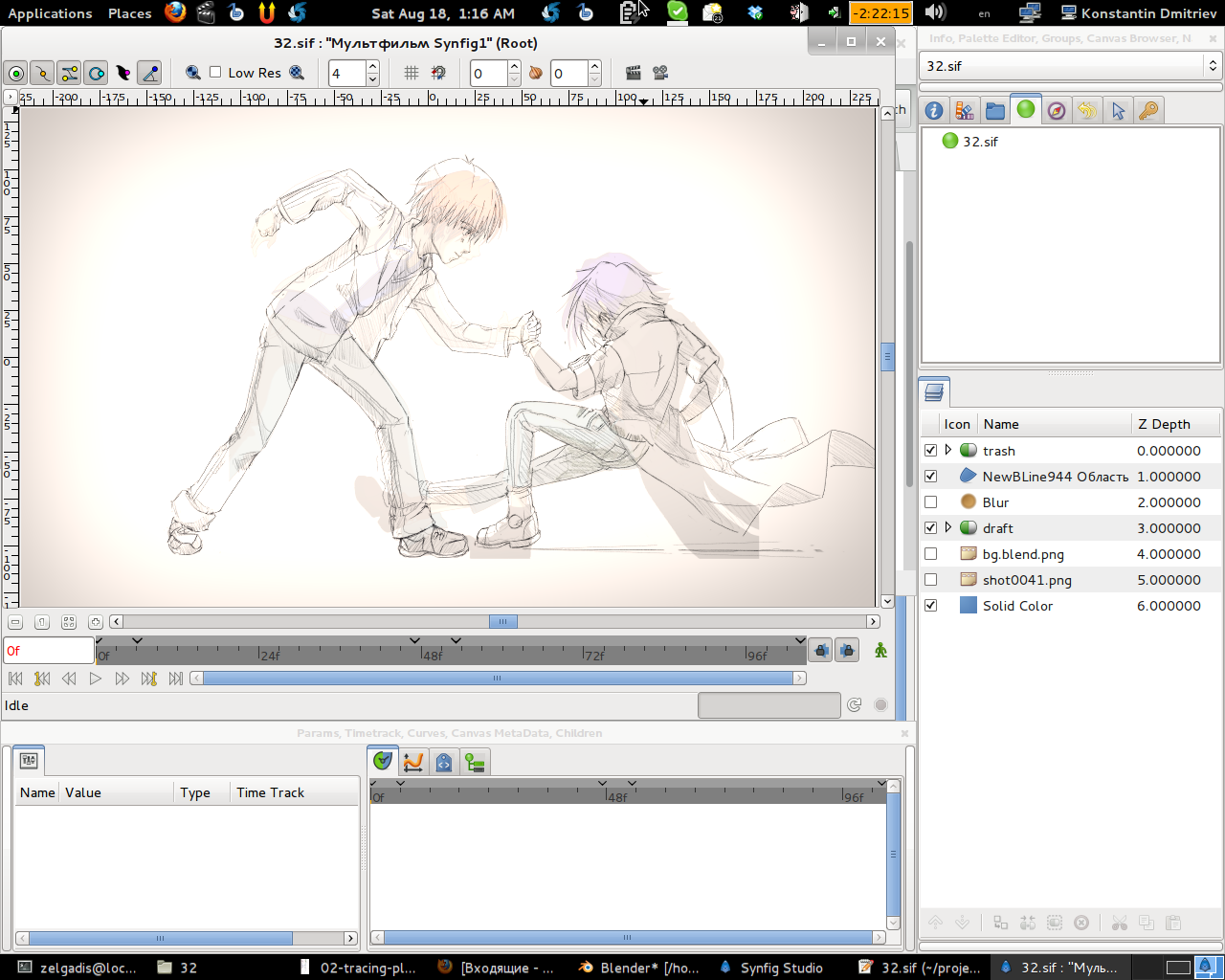Image resolution: width=1225 pixels, height=980 pixels.
Task: Increase first onion skin spin value
Action: click(x=514, y=67)
